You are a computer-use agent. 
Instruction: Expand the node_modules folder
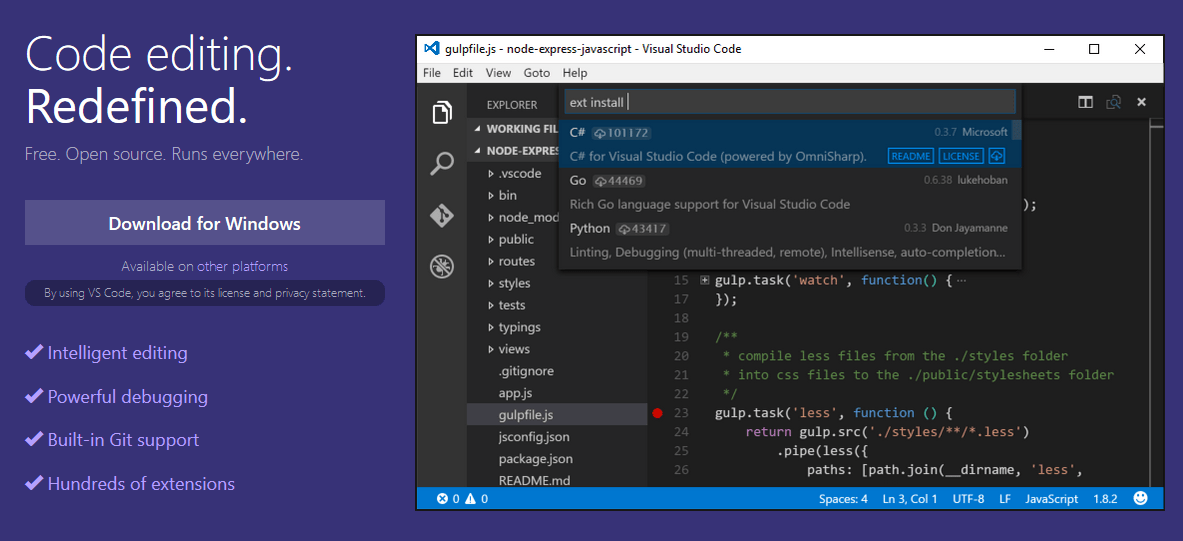coord(490,218)
